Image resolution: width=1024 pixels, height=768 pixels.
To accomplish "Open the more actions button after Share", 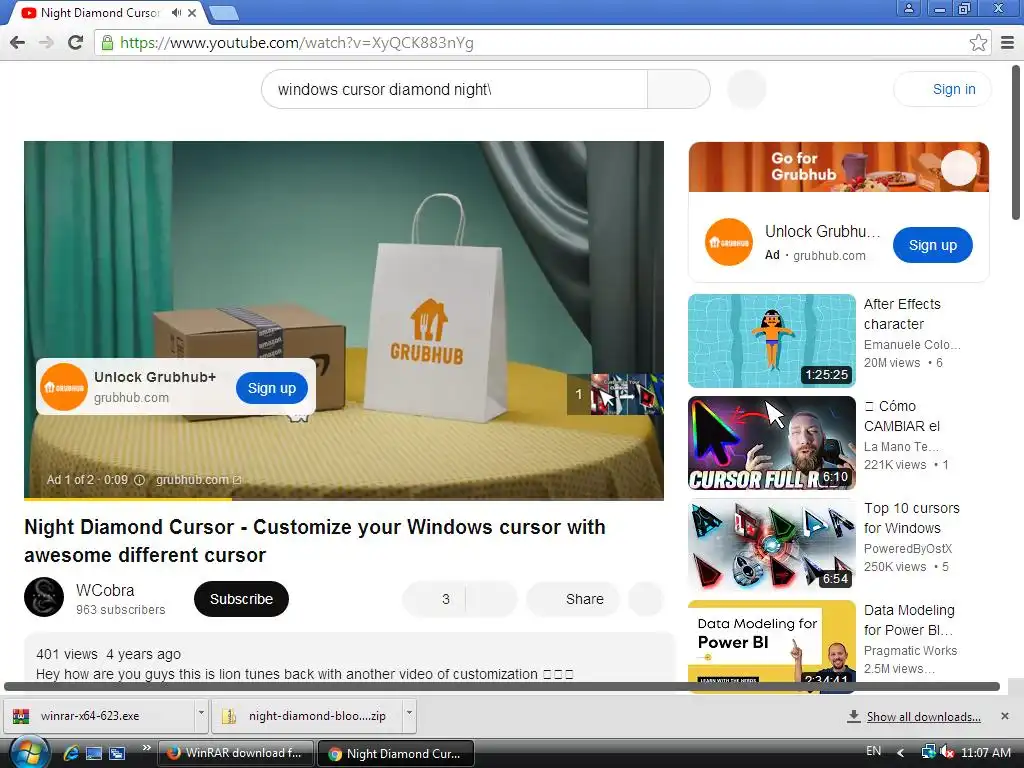I will pyautogui.click(x=646, y=599).
